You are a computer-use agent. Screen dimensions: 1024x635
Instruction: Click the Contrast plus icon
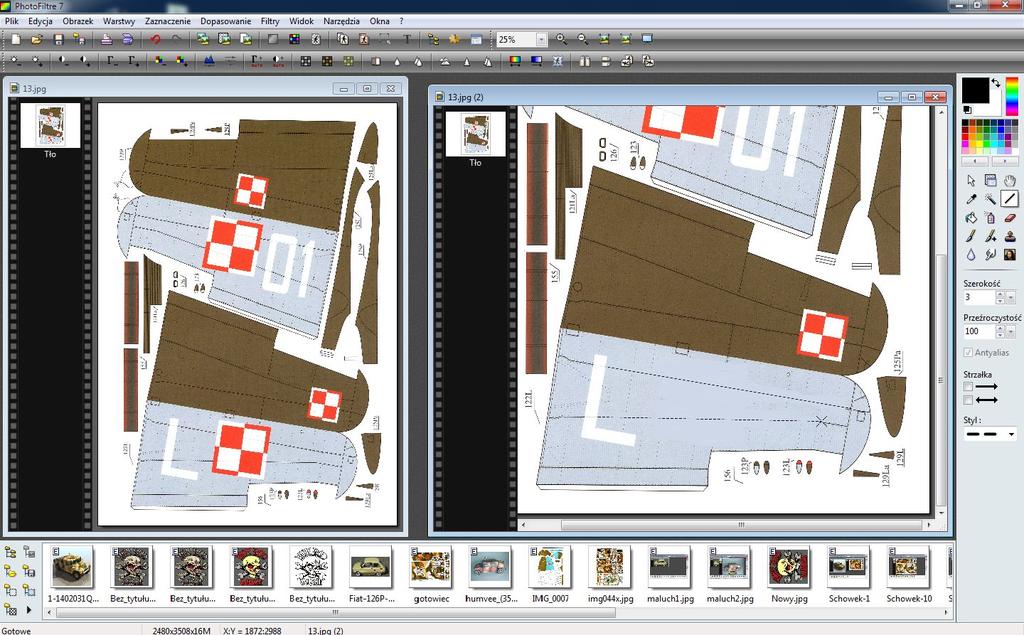(x=85, y=61)
